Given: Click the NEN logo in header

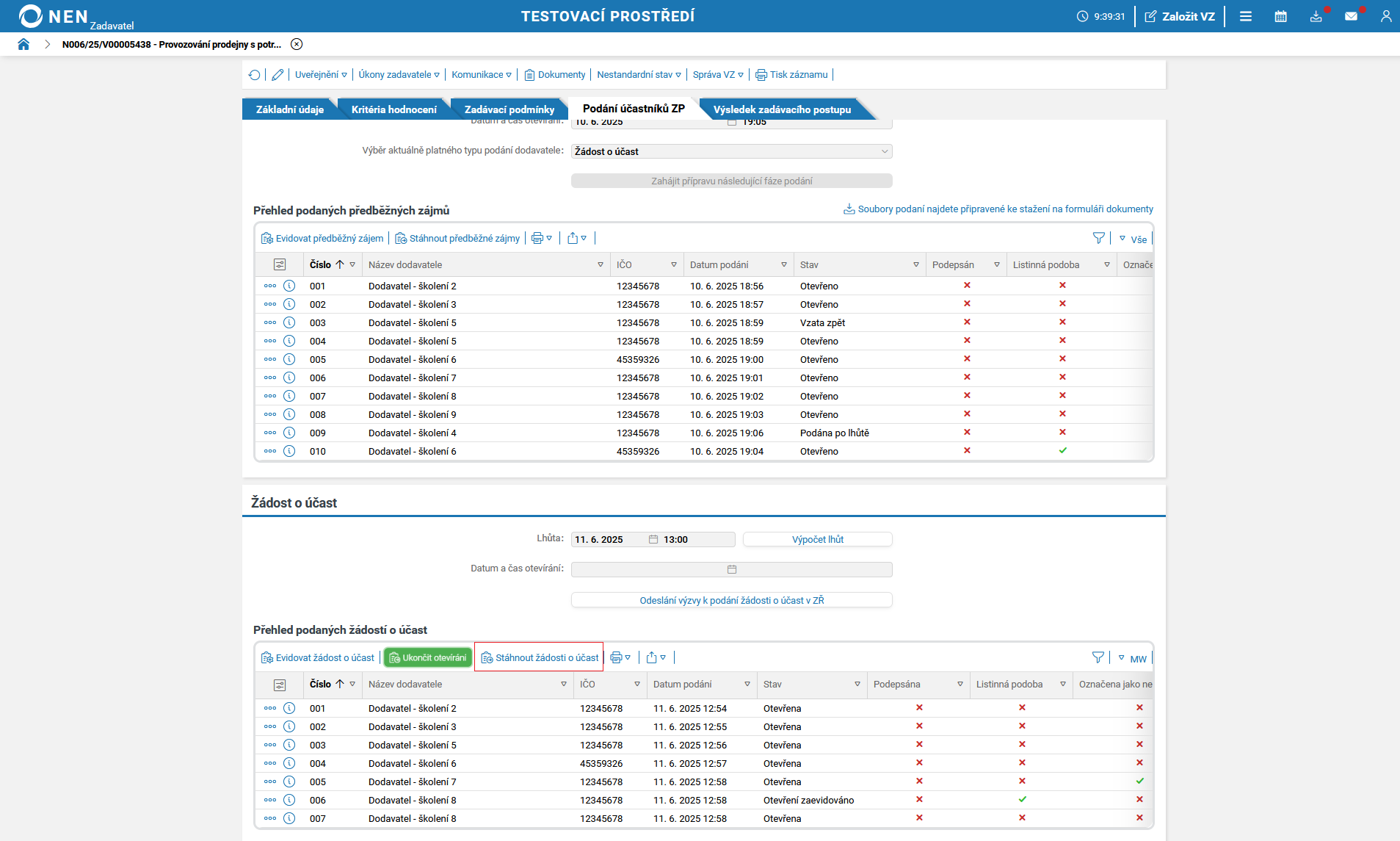Looking at the screenshot, I should click(x=53, y=16).
